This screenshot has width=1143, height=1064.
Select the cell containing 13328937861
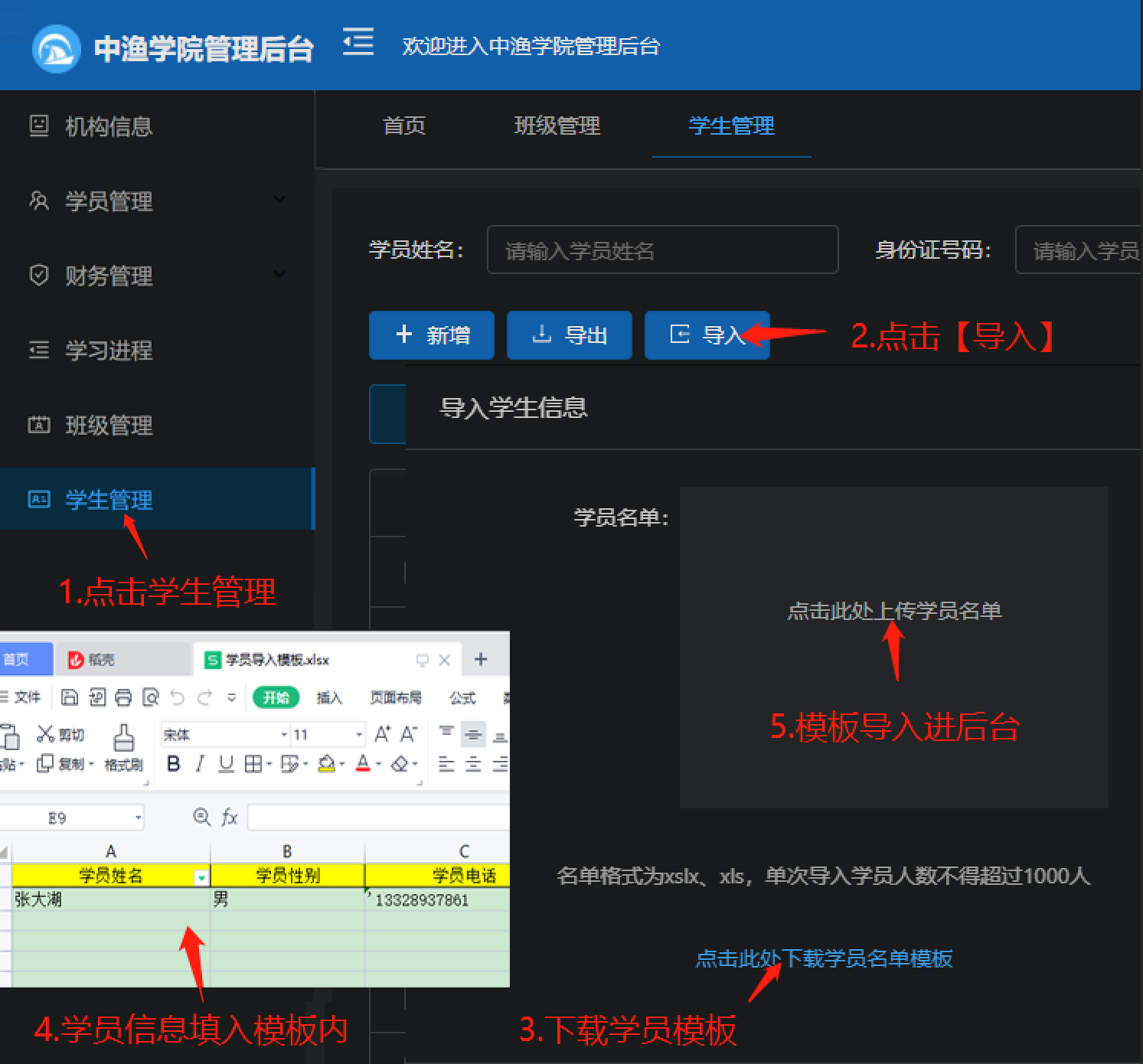(x=437, y=899)
